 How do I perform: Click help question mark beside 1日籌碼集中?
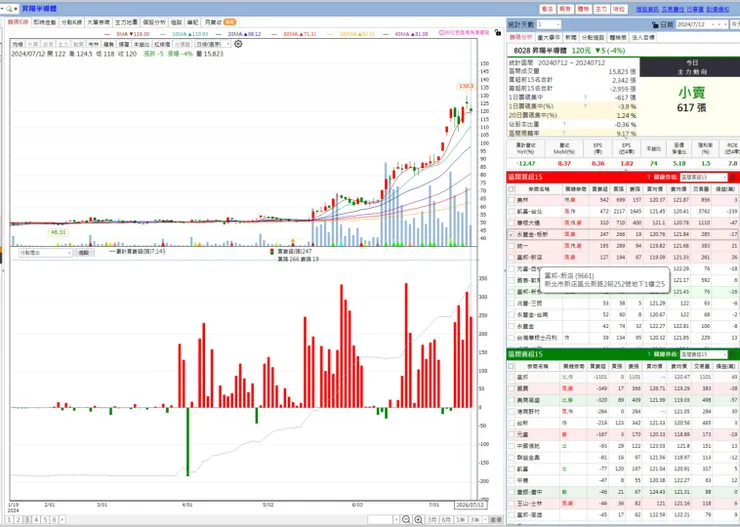click(585, 97)
